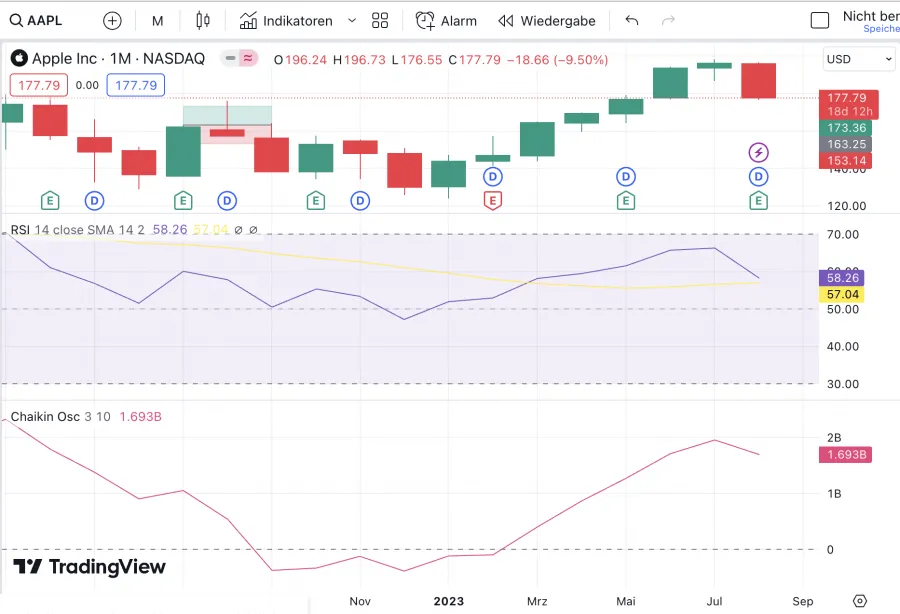The height and width of the screenshot is (614, 900).
Task: Undo the last chart action
Action: click(x=631, y=20)
